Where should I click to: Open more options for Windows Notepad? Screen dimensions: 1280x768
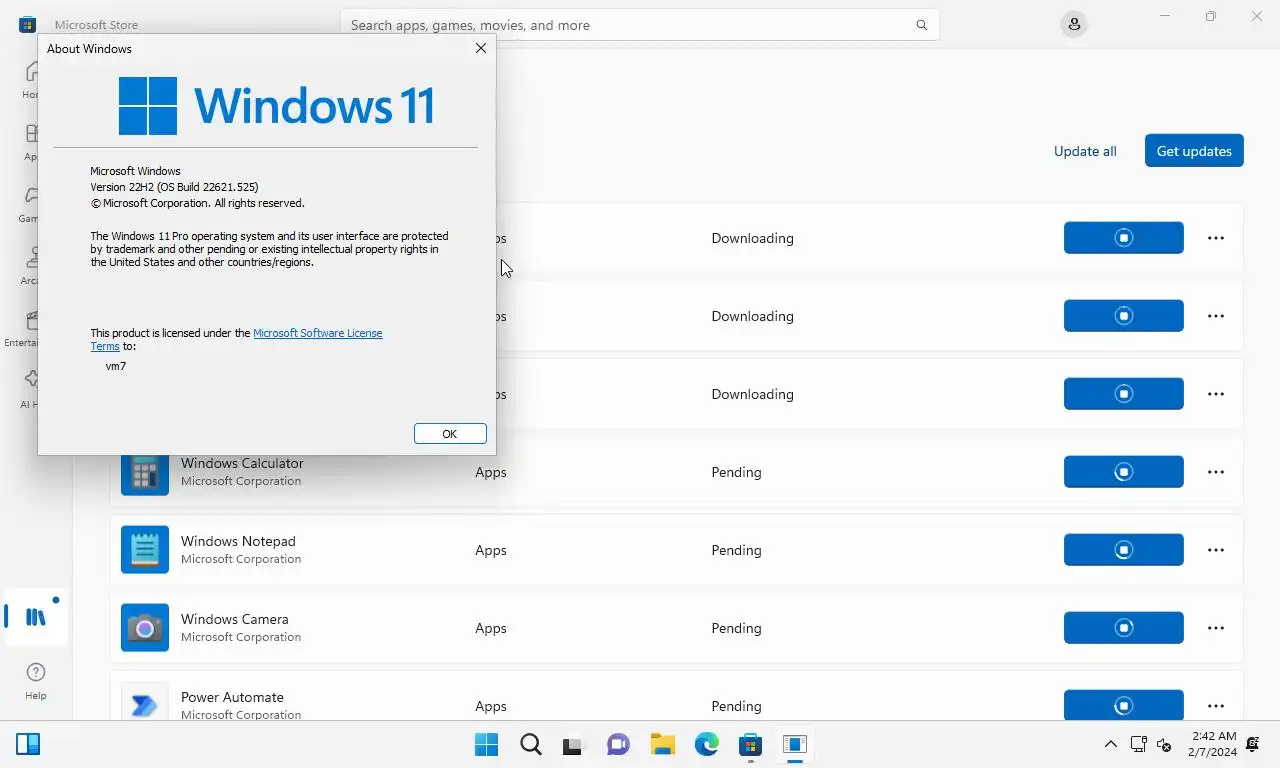click(x=1216, y=550)
